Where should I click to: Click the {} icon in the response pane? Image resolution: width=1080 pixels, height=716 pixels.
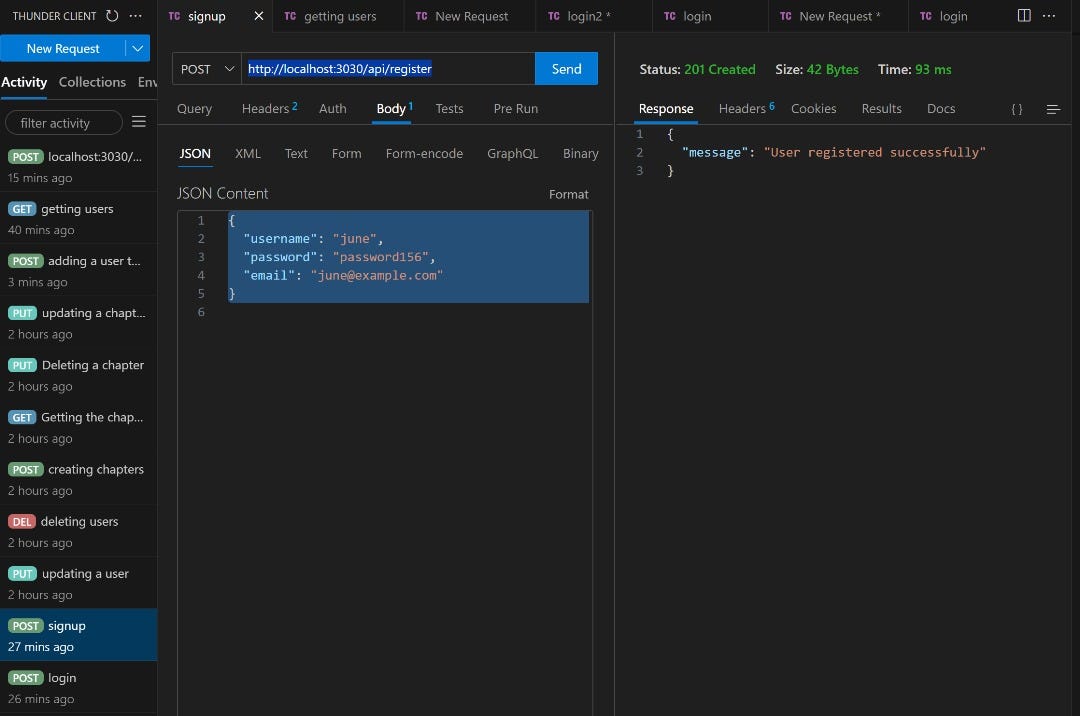[1016, 108]
